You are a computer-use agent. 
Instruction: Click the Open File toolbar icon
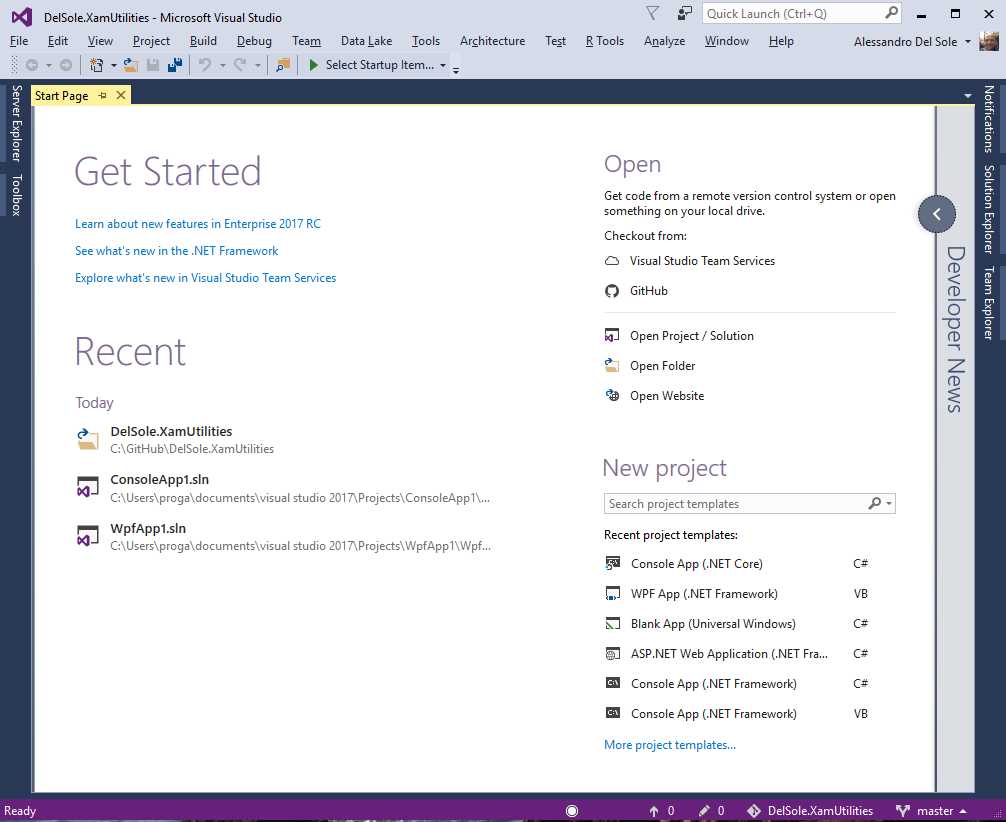coord(131,65)
